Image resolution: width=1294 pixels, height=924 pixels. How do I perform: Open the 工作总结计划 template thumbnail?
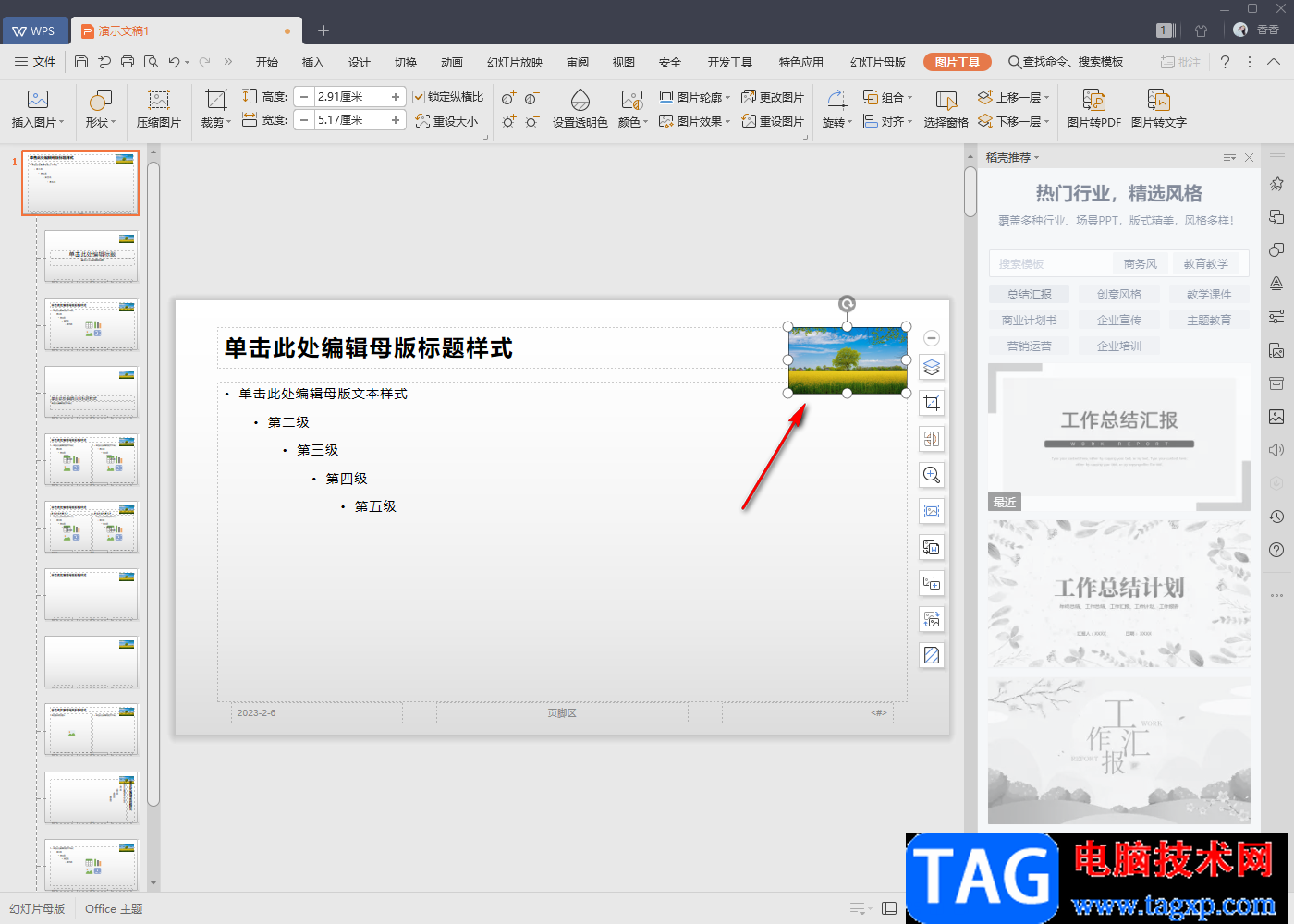coord(1118,594)
